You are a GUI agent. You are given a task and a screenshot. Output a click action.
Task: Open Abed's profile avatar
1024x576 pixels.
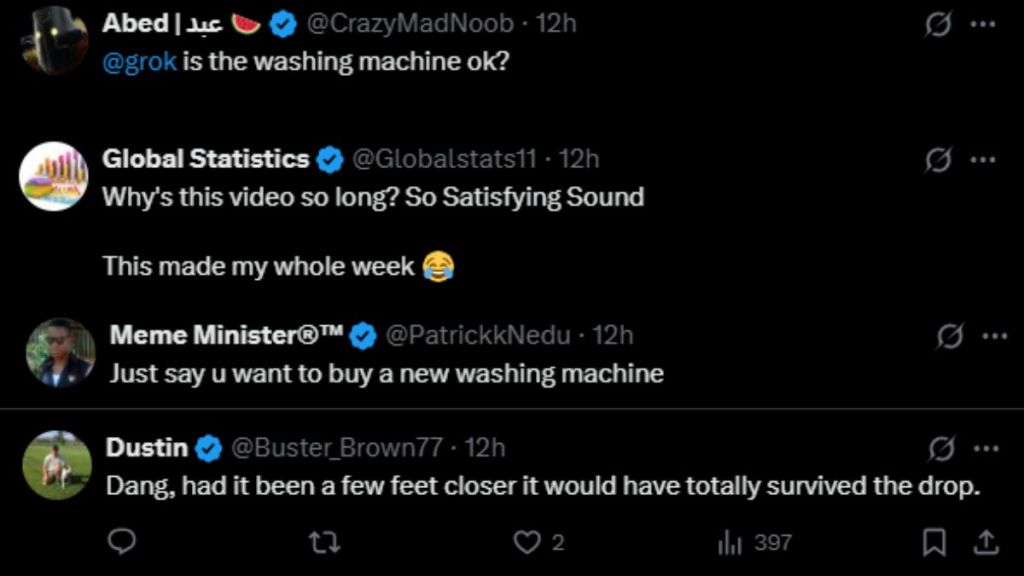(x=54, y=40)
